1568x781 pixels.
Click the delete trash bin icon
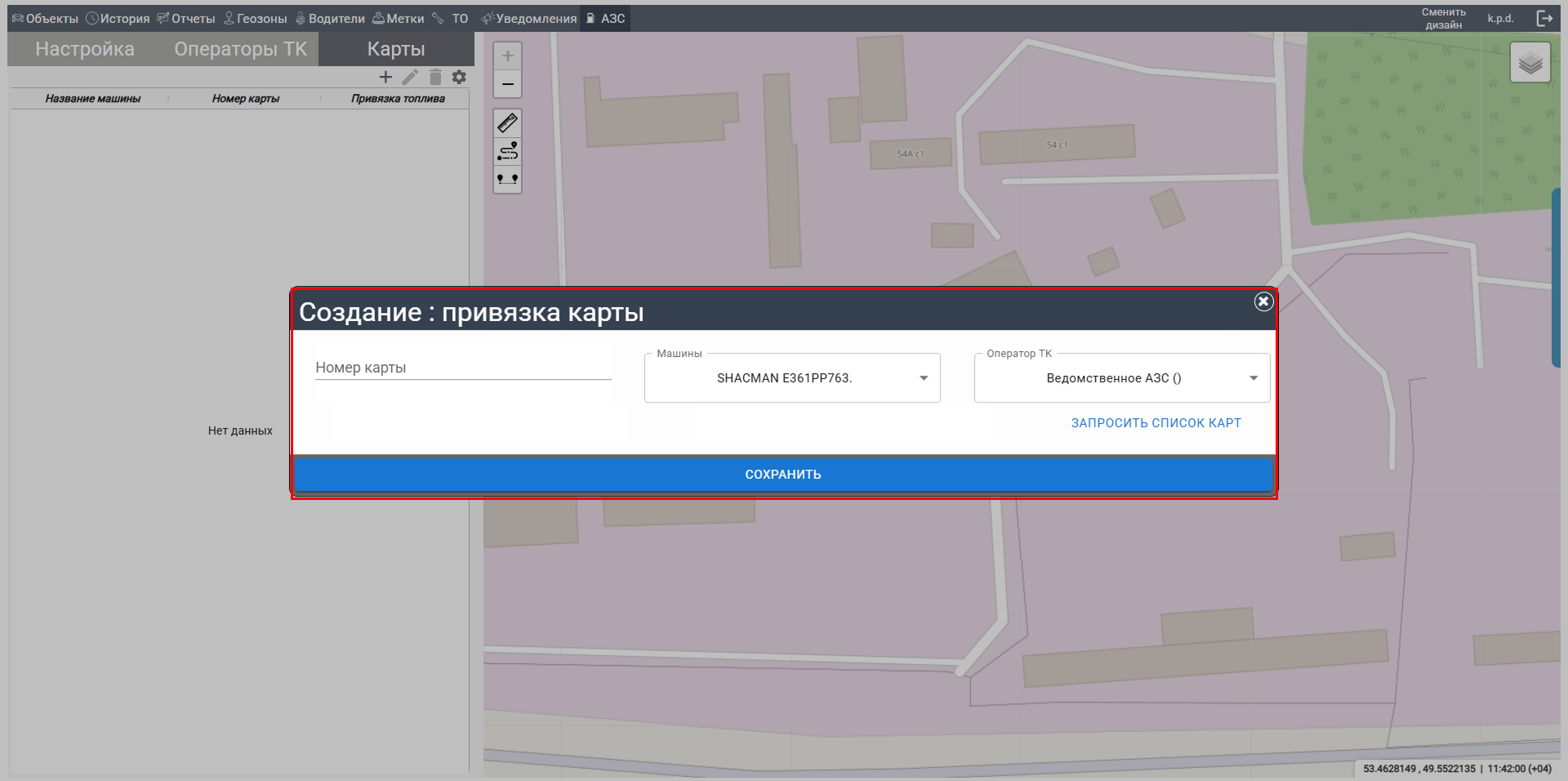tap(435, 77)
